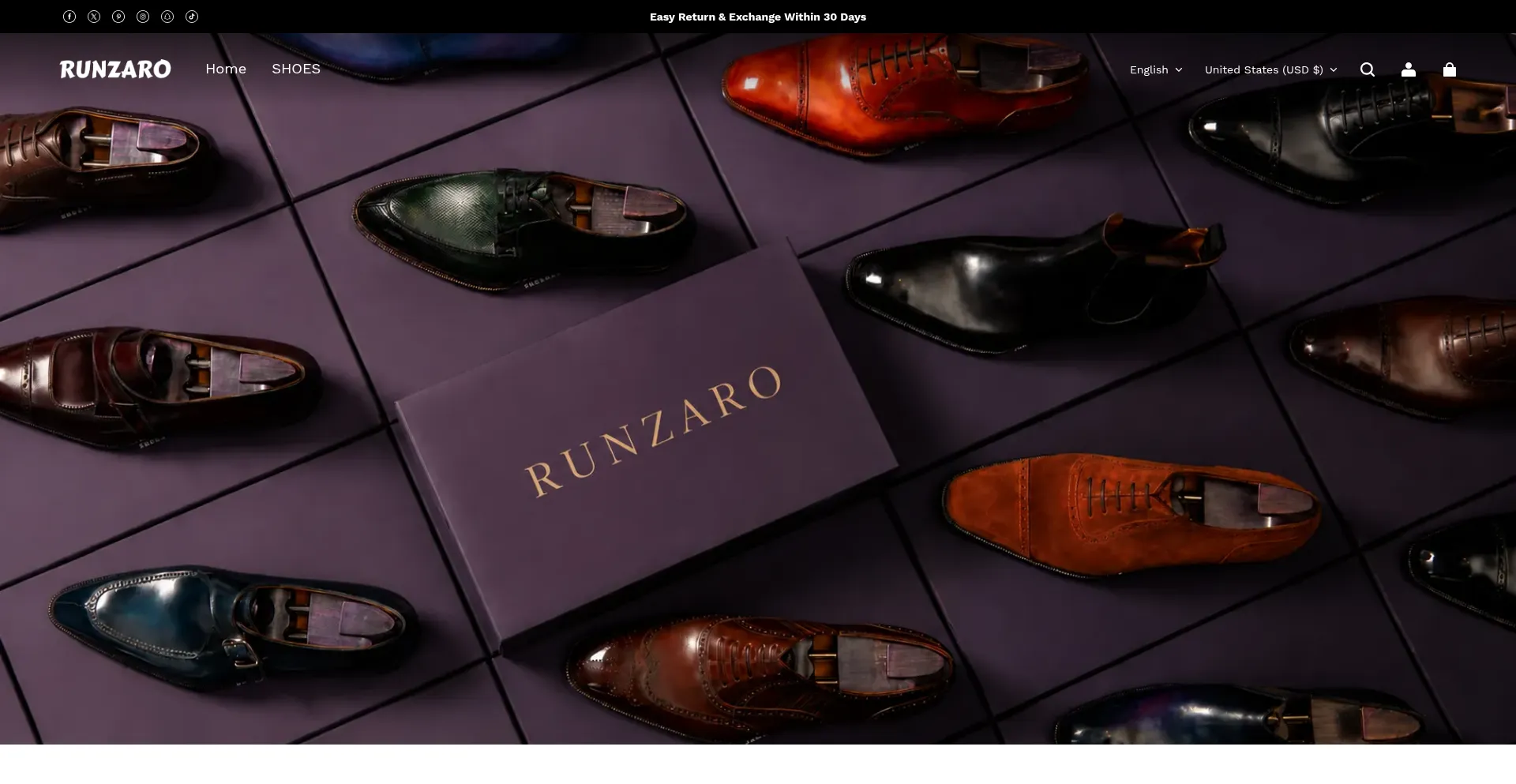Open the X (Twitter) social link

(94, 17)
